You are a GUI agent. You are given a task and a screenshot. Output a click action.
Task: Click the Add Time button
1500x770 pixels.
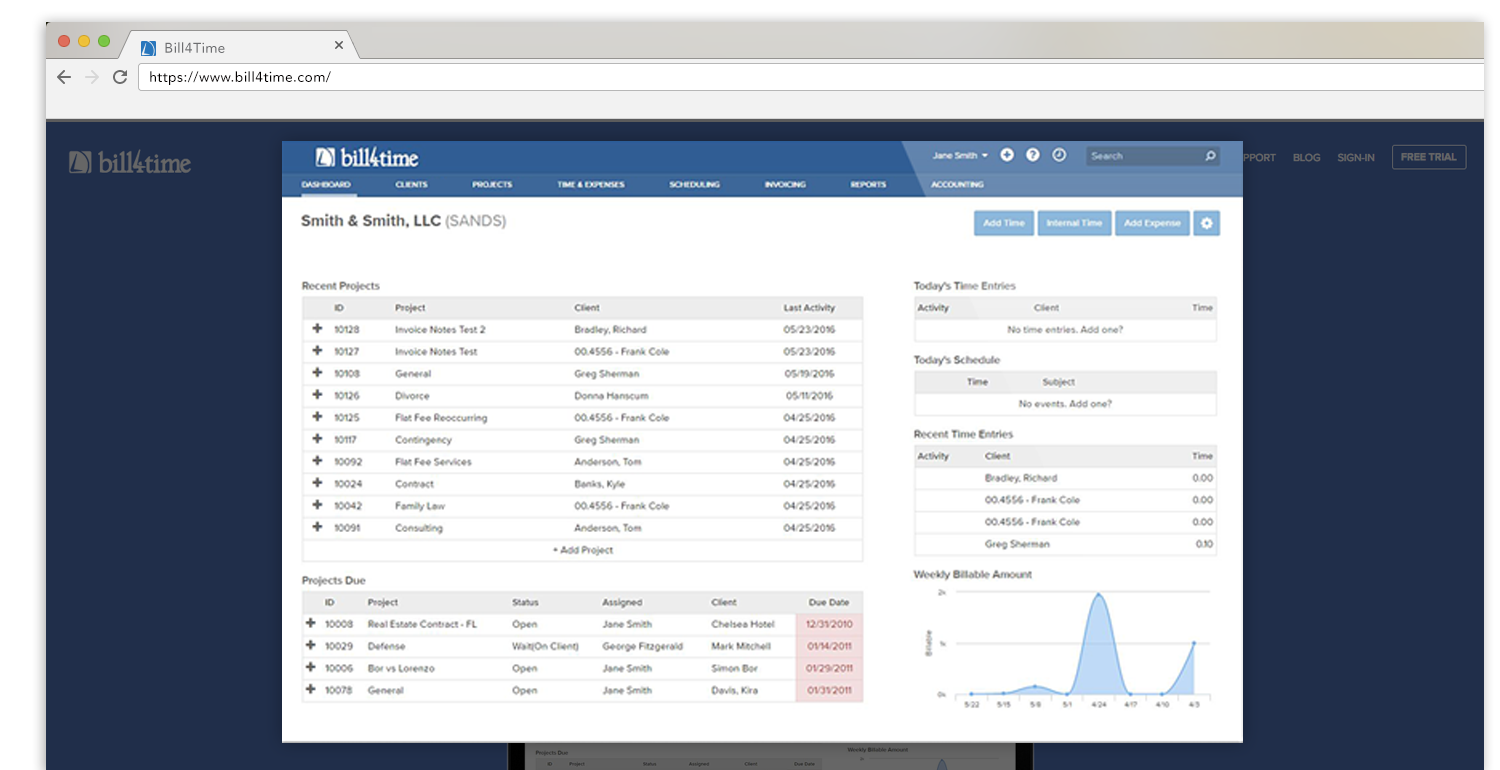1003,223
